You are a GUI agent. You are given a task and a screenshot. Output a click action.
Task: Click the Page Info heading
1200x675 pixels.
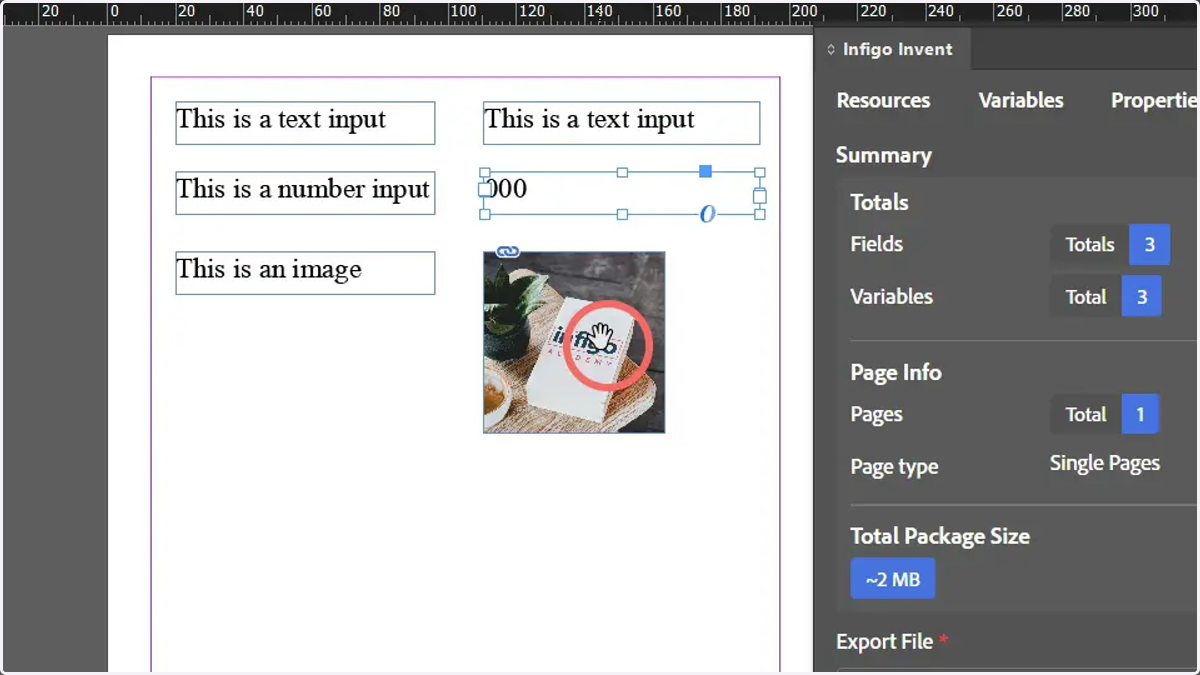(896, 372)
